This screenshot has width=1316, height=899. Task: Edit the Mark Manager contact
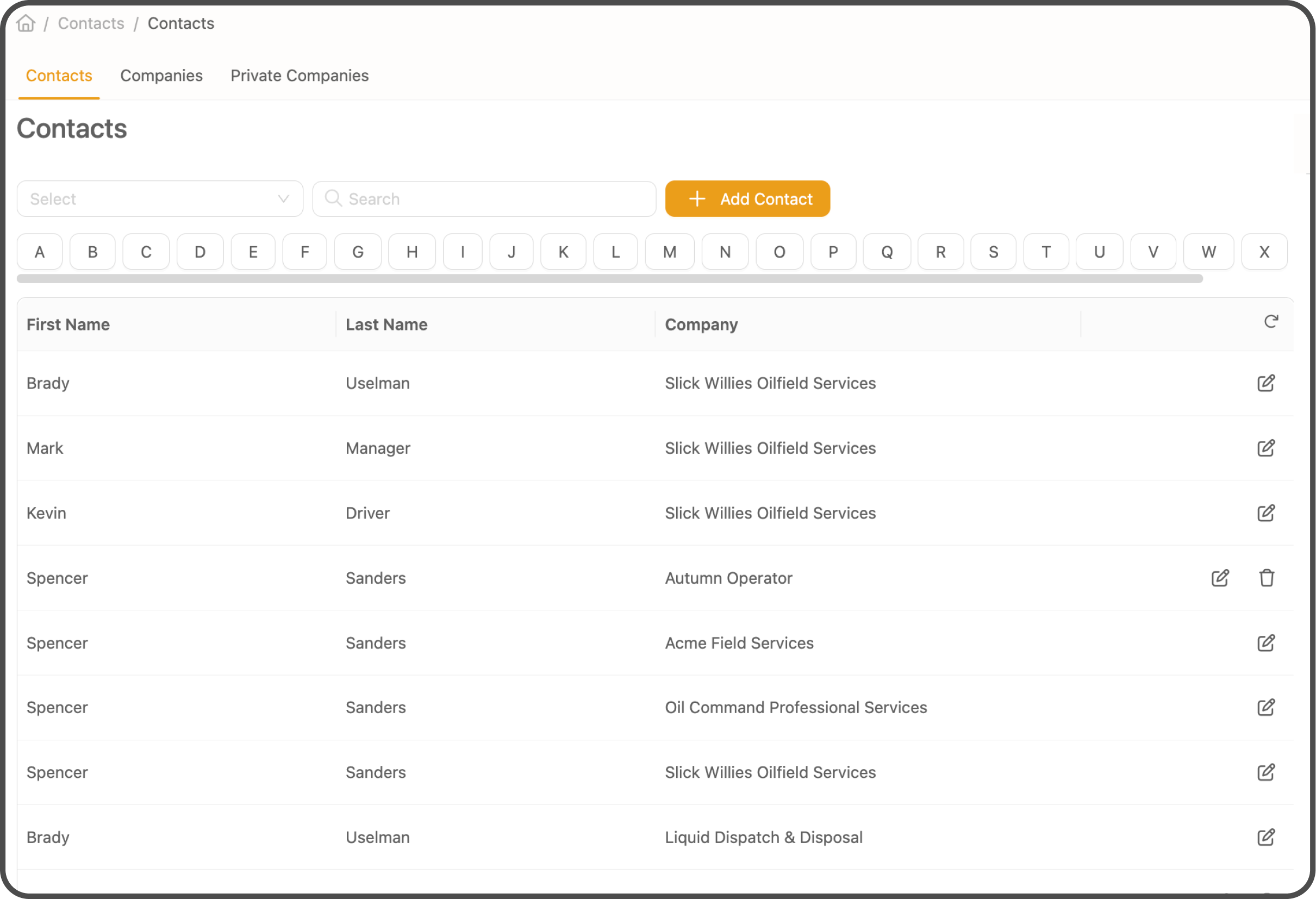point(1267,448)
